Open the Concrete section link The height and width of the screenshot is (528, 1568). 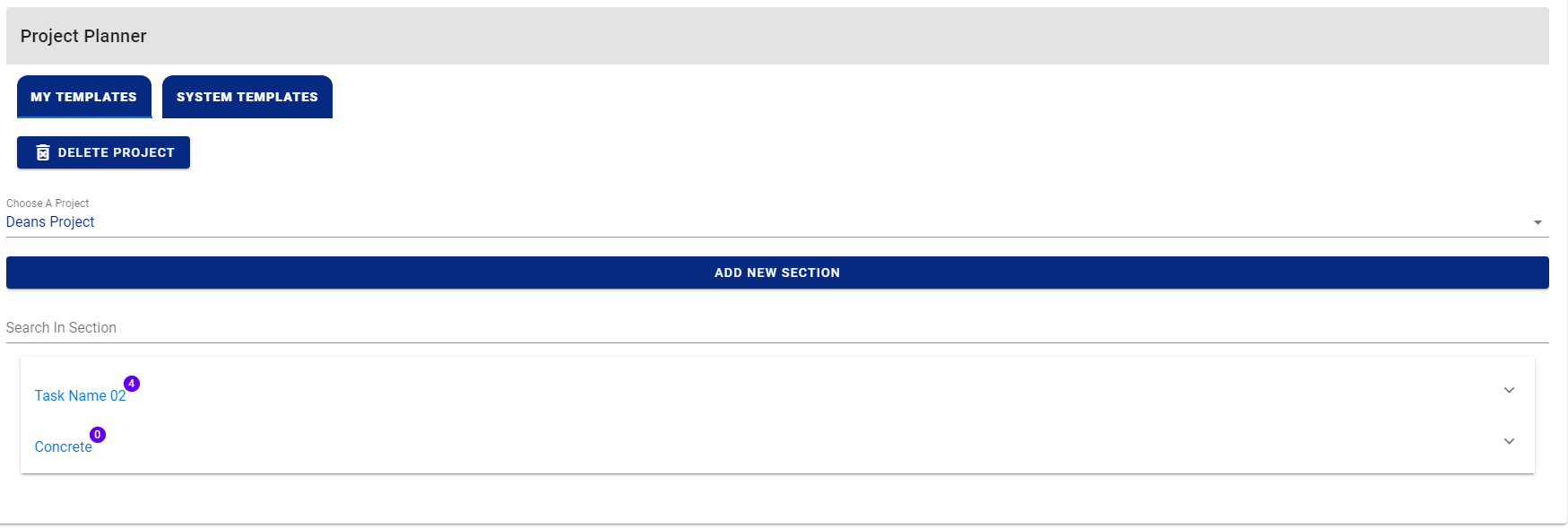[x=63, y=447]
